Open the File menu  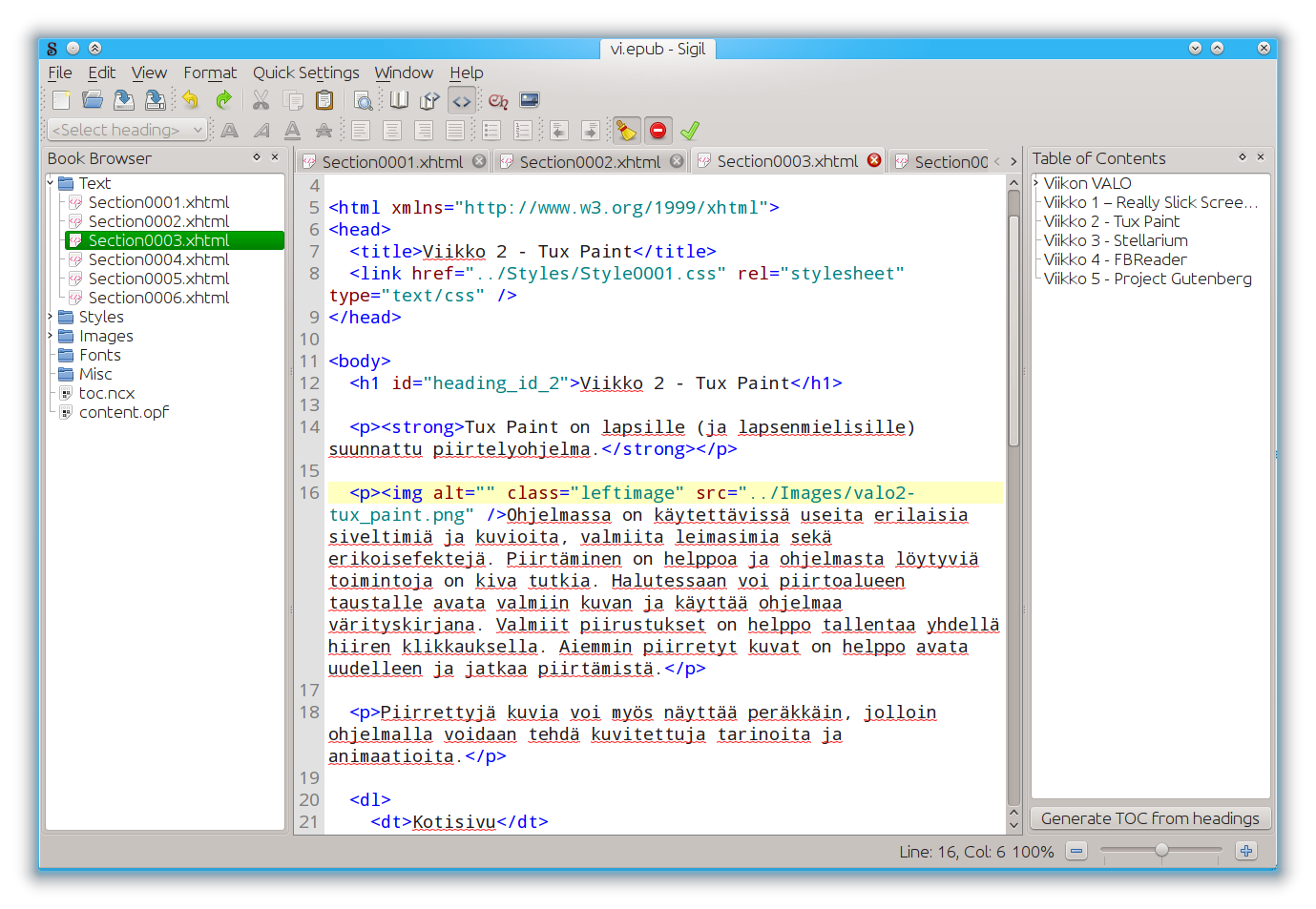coord(60,72)
